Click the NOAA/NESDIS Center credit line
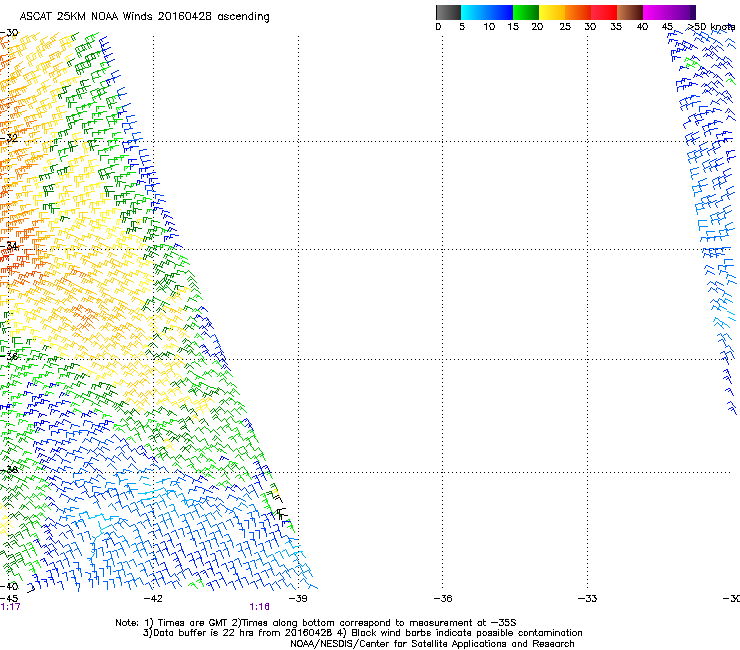The width and height of the screenshot is (740, 650). (432, 644)
